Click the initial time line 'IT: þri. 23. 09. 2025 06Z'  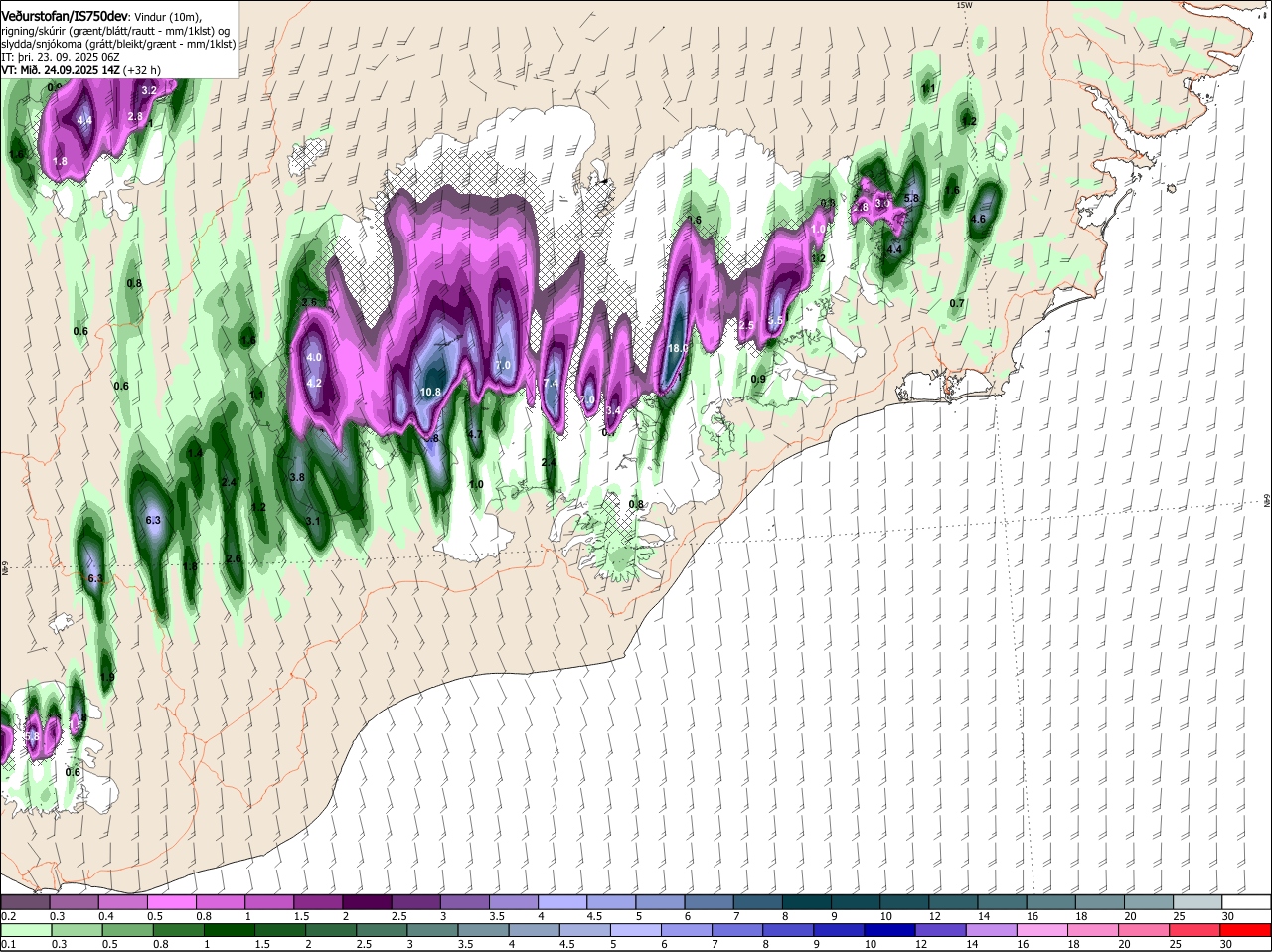point(60,57)
